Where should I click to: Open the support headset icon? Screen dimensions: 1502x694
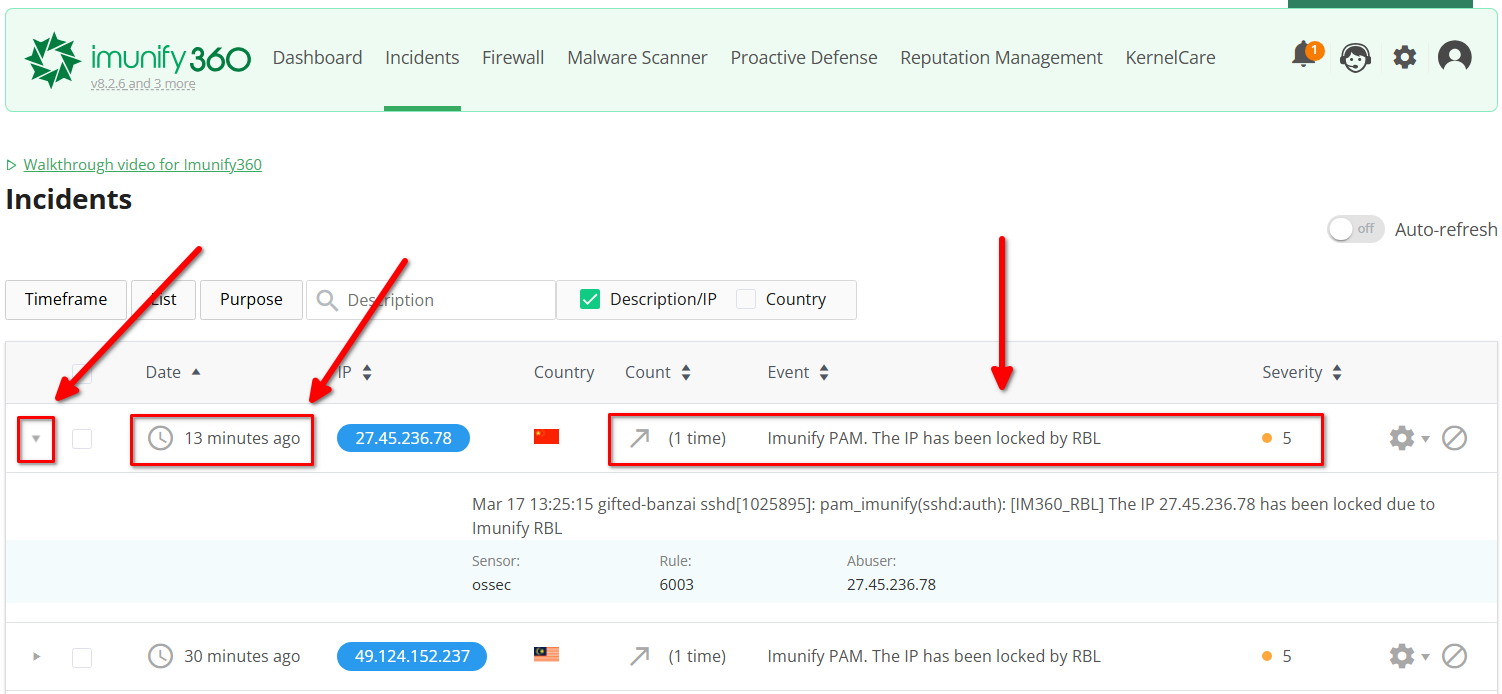click(x=1355, y=58)
